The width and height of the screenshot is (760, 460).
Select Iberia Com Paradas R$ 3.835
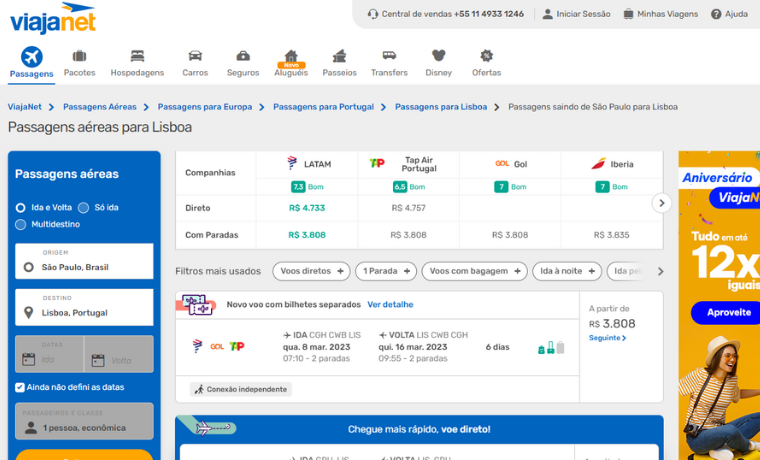click(612, 235)
